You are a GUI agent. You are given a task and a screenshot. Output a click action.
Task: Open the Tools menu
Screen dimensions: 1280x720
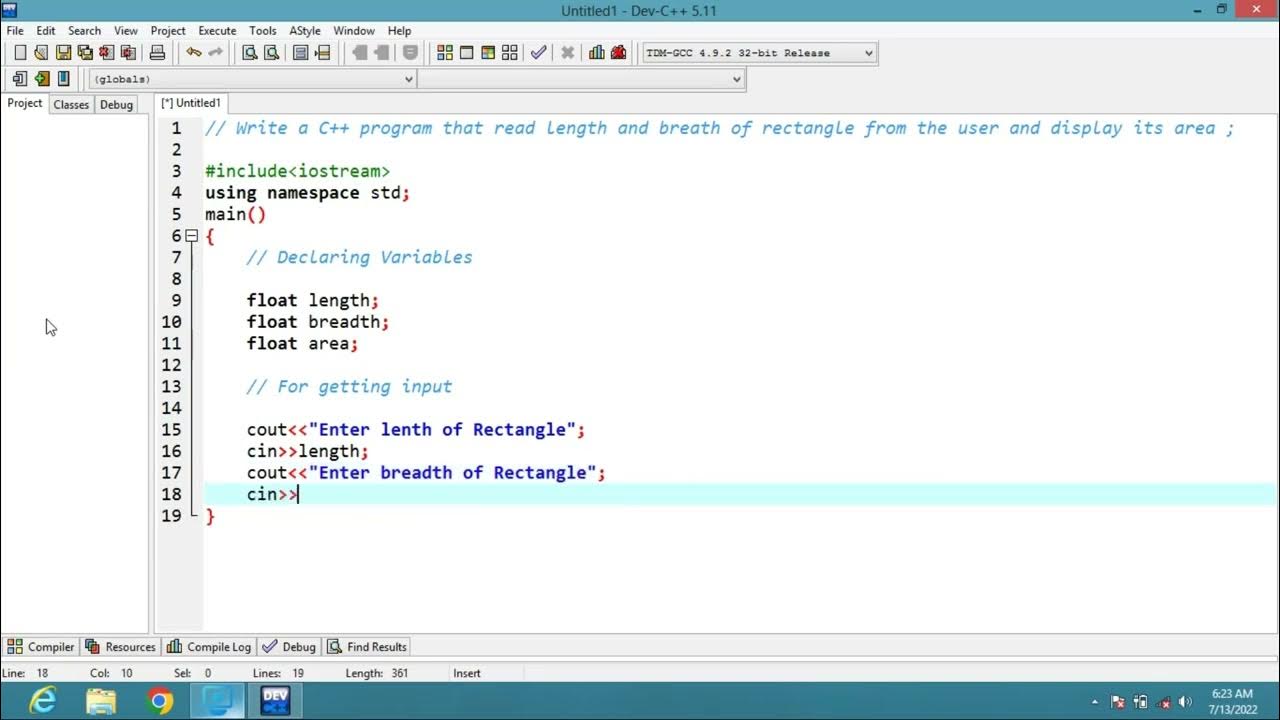click(x=263, y=31)
